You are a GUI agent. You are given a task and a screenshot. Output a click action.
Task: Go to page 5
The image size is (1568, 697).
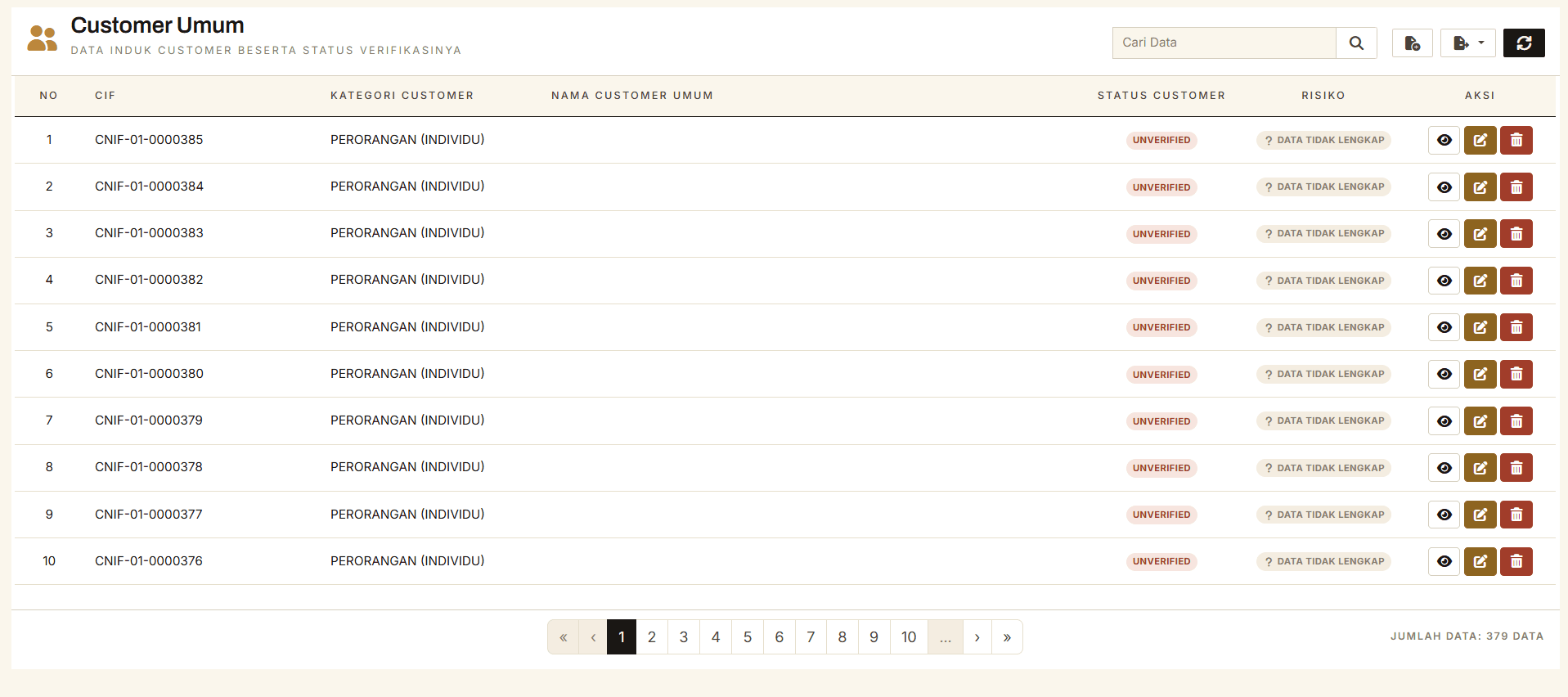(748, 637)
